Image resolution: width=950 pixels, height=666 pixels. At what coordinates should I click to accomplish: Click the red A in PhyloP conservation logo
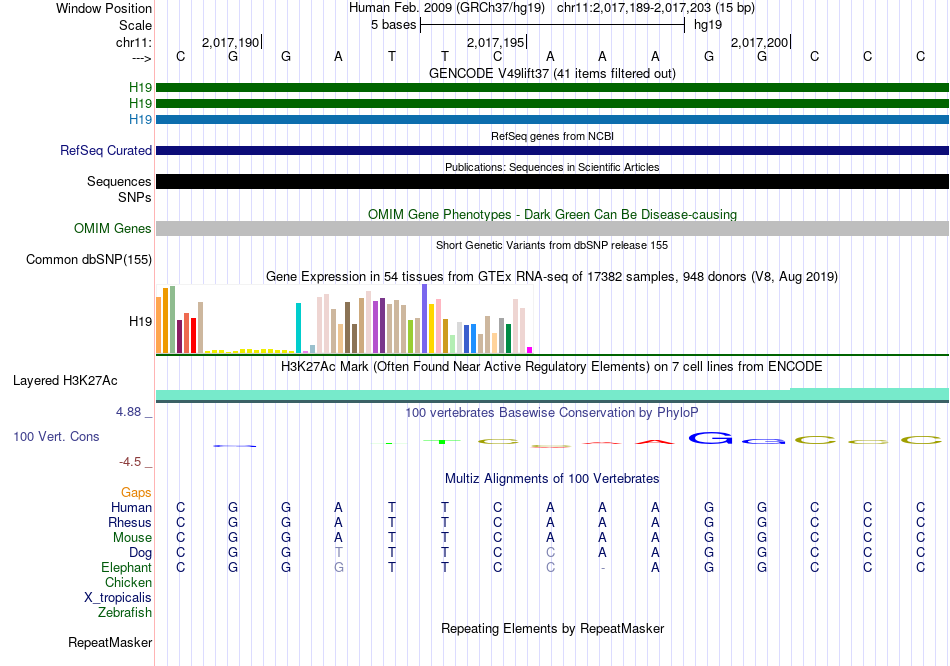pyautogui.click(x=655, y=442)
